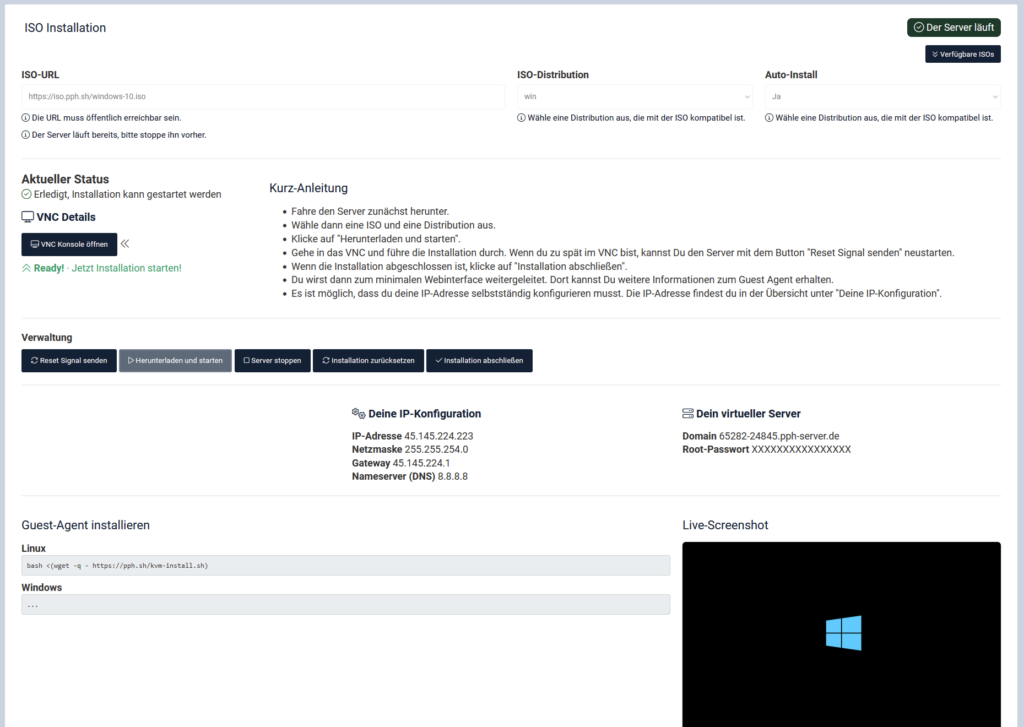This screenshot has width=1024, height=727.
Task: Stop the server with 'Server stoppen'
Action: click(x=272, y=361)
